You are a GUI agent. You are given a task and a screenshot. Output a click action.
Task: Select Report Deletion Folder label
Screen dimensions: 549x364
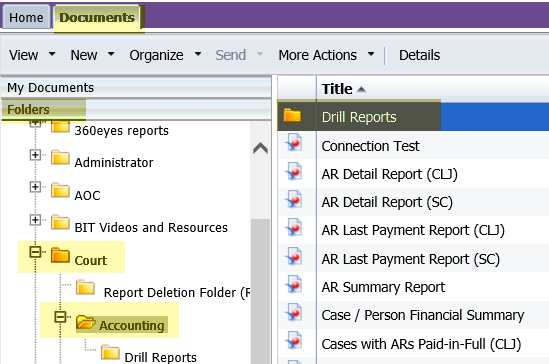178,292
